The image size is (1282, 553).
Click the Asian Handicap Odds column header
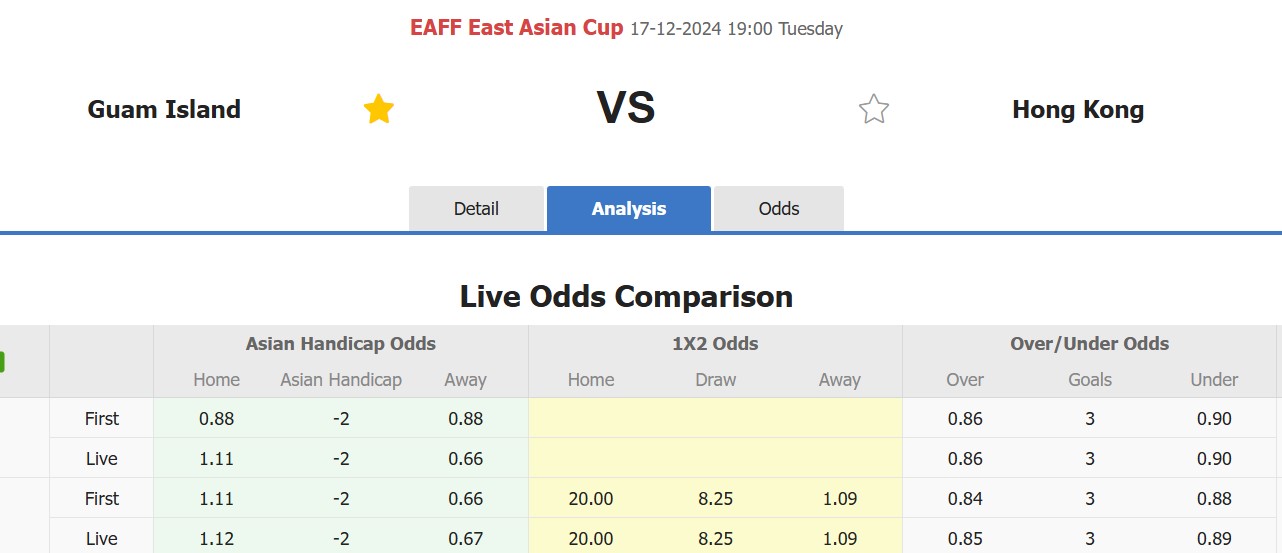click(x=341, y=344)
